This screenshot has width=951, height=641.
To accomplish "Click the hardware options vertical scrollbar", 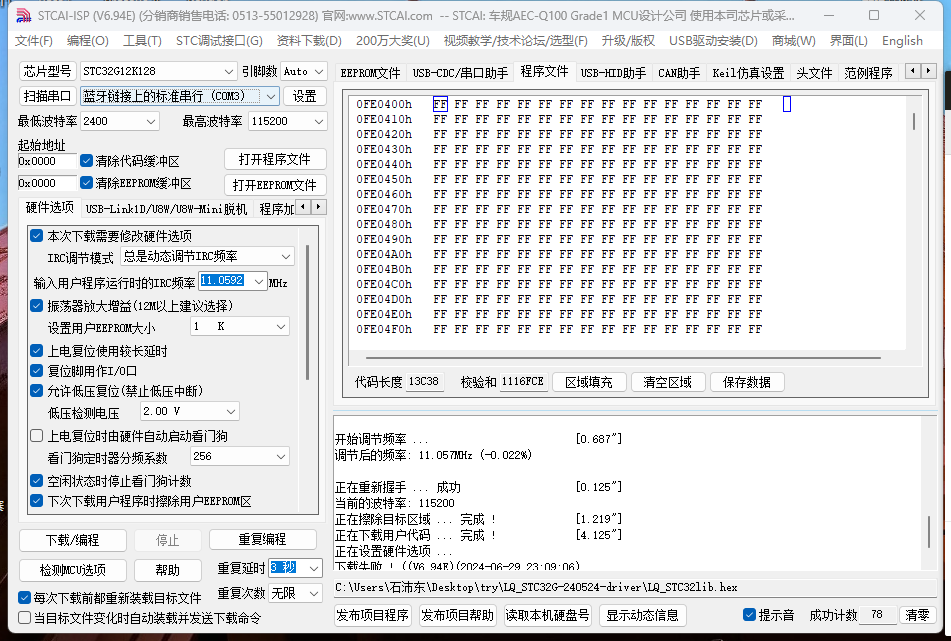I will (307, 312).
